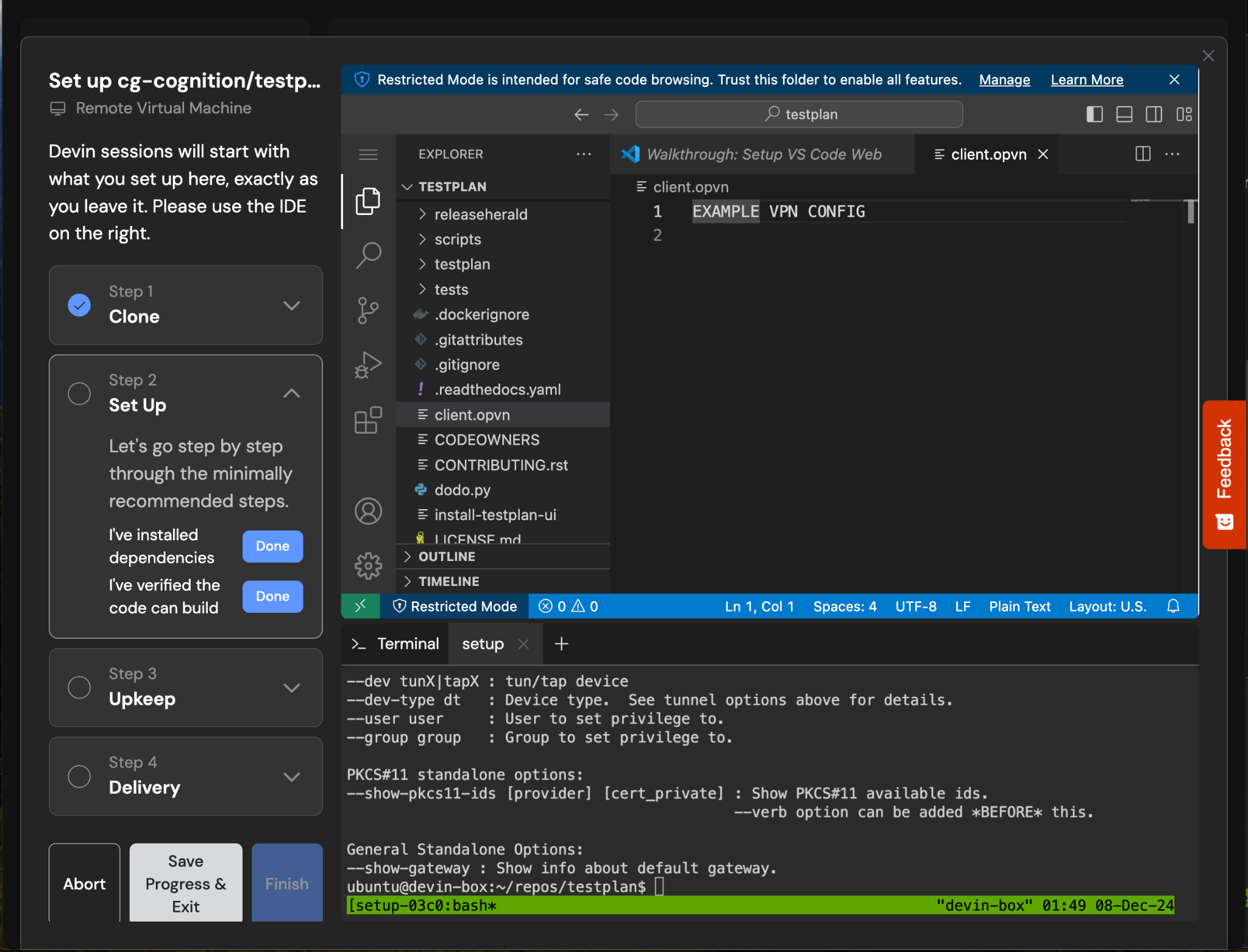Click Done for installed dependencies
This screenshot has height=952, width=1248.
point(272,546)
